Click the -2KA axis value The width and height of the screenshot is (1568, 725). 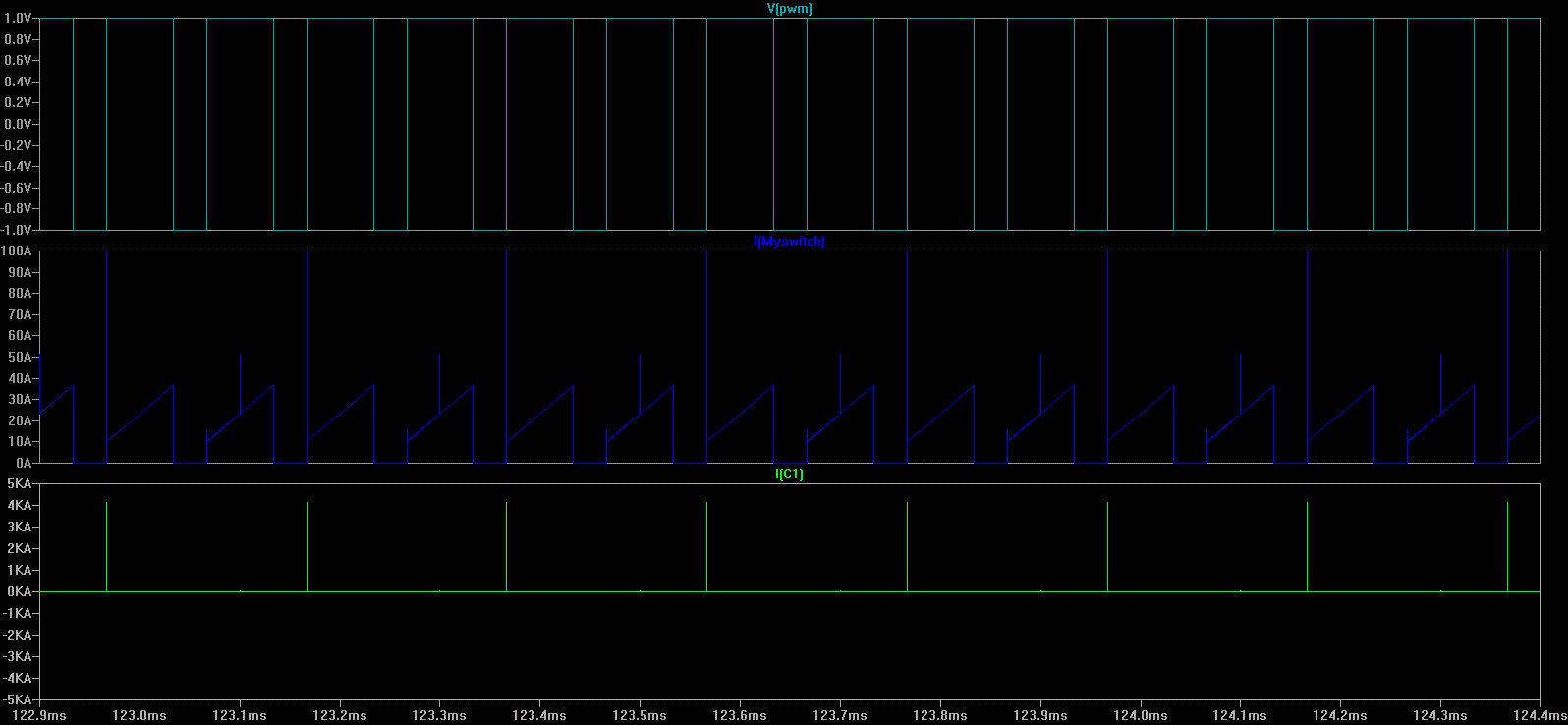[17, 636]
